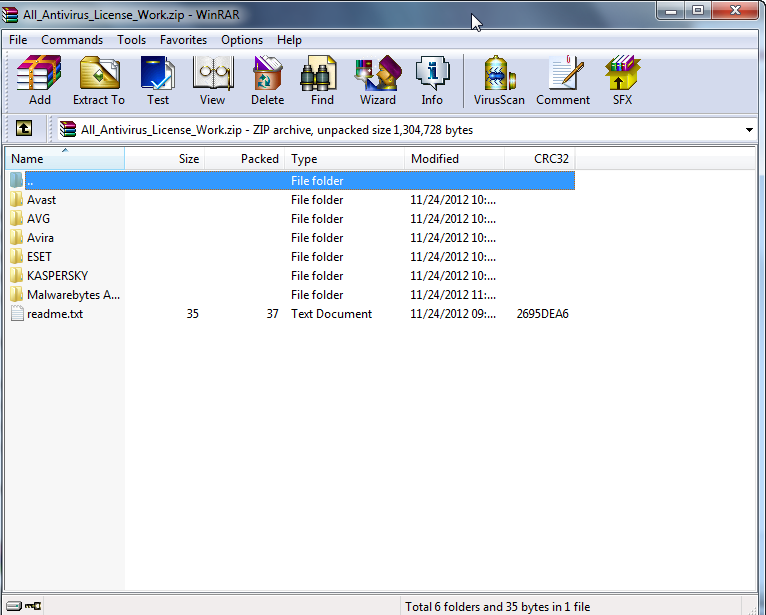766x615 pixels.
Task: Click status bar total folders text
Action: pos(497,607)
